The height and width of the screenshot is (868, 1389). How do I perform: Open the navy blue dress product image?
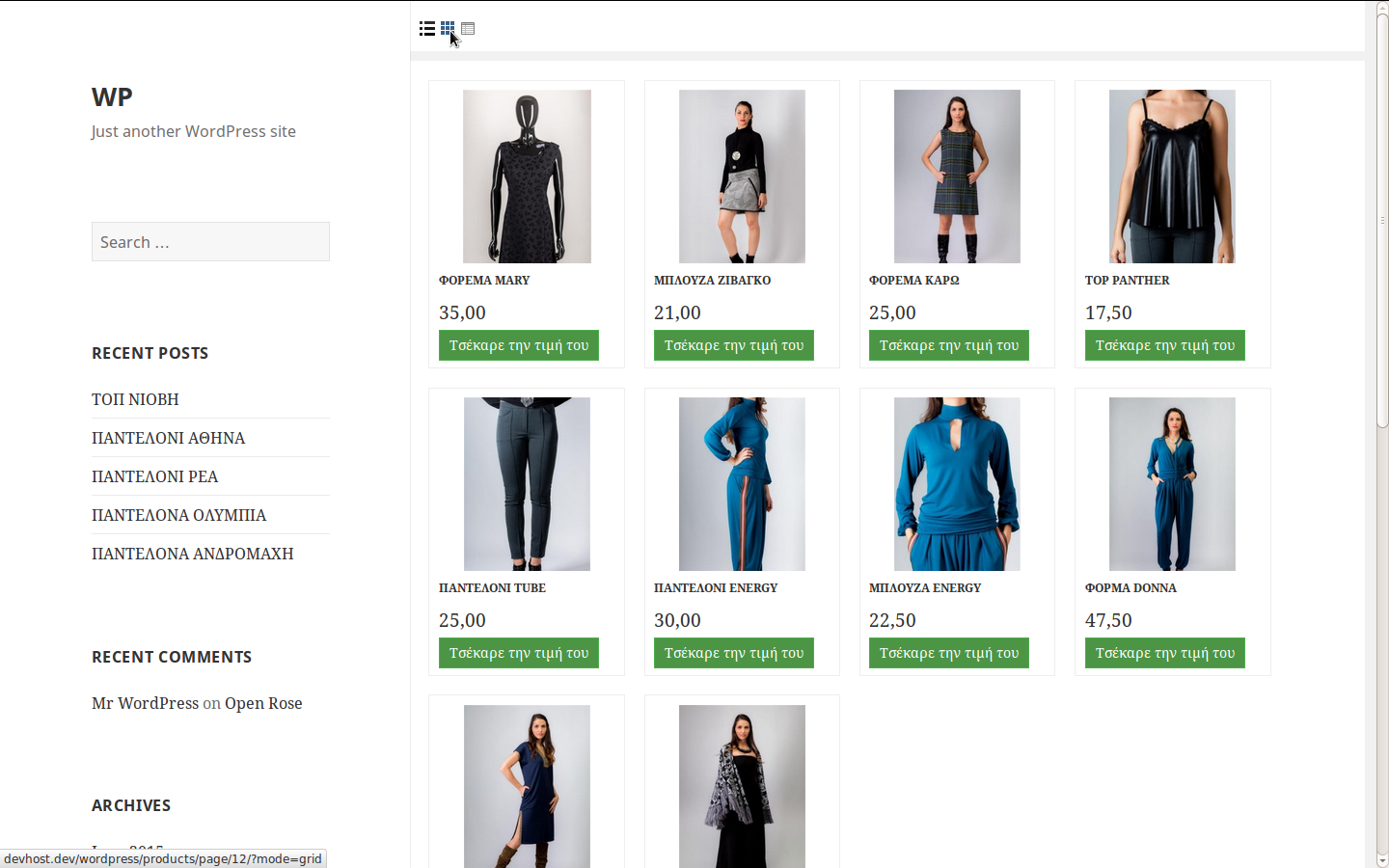pyautogui.click(x=527, y=786)
